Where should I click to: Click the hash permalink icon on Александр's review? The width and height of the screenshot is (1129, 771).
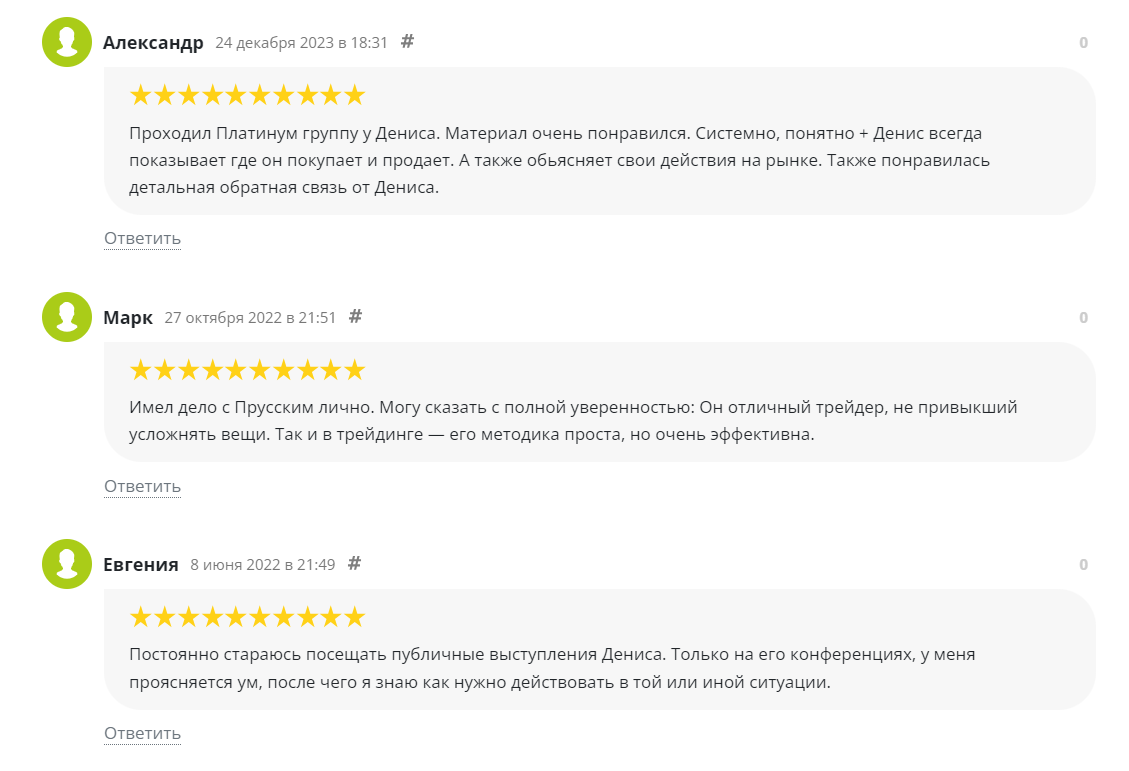(x=407, y=42)
